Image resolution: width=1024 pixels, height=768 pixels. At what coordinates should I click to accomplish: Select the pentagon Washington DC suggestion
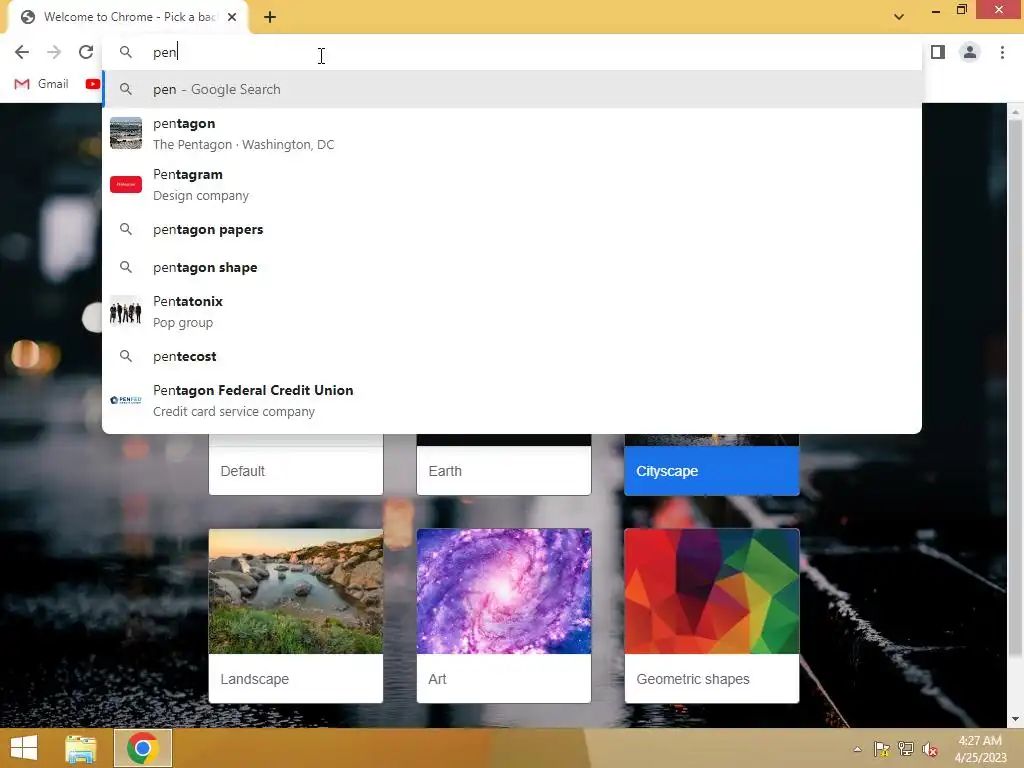coord(512,134)
